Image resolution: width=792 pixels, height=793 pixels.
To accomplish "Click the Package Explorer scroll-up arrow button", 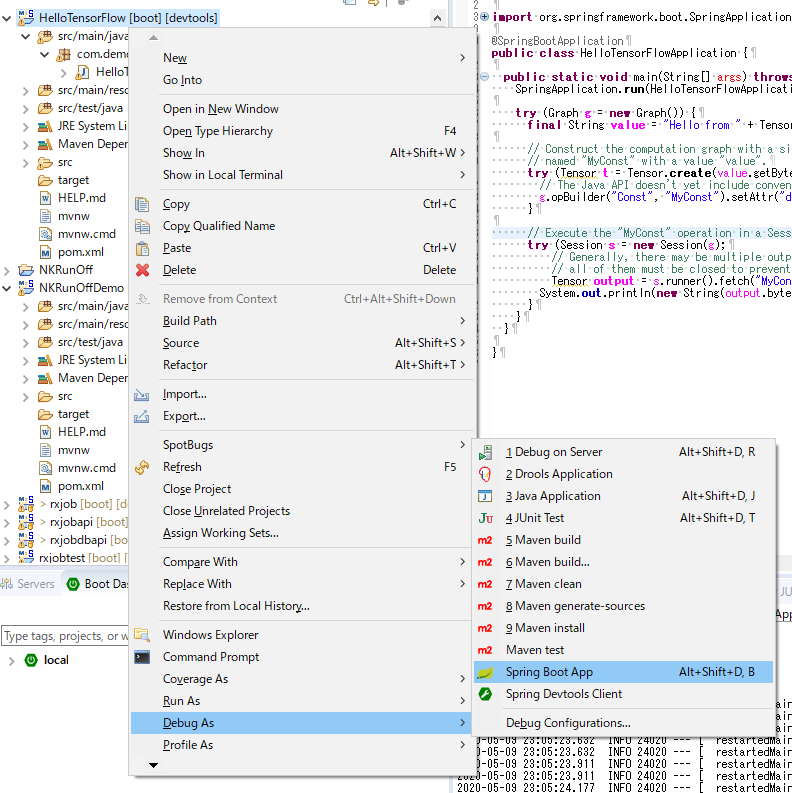I will 437,19.
